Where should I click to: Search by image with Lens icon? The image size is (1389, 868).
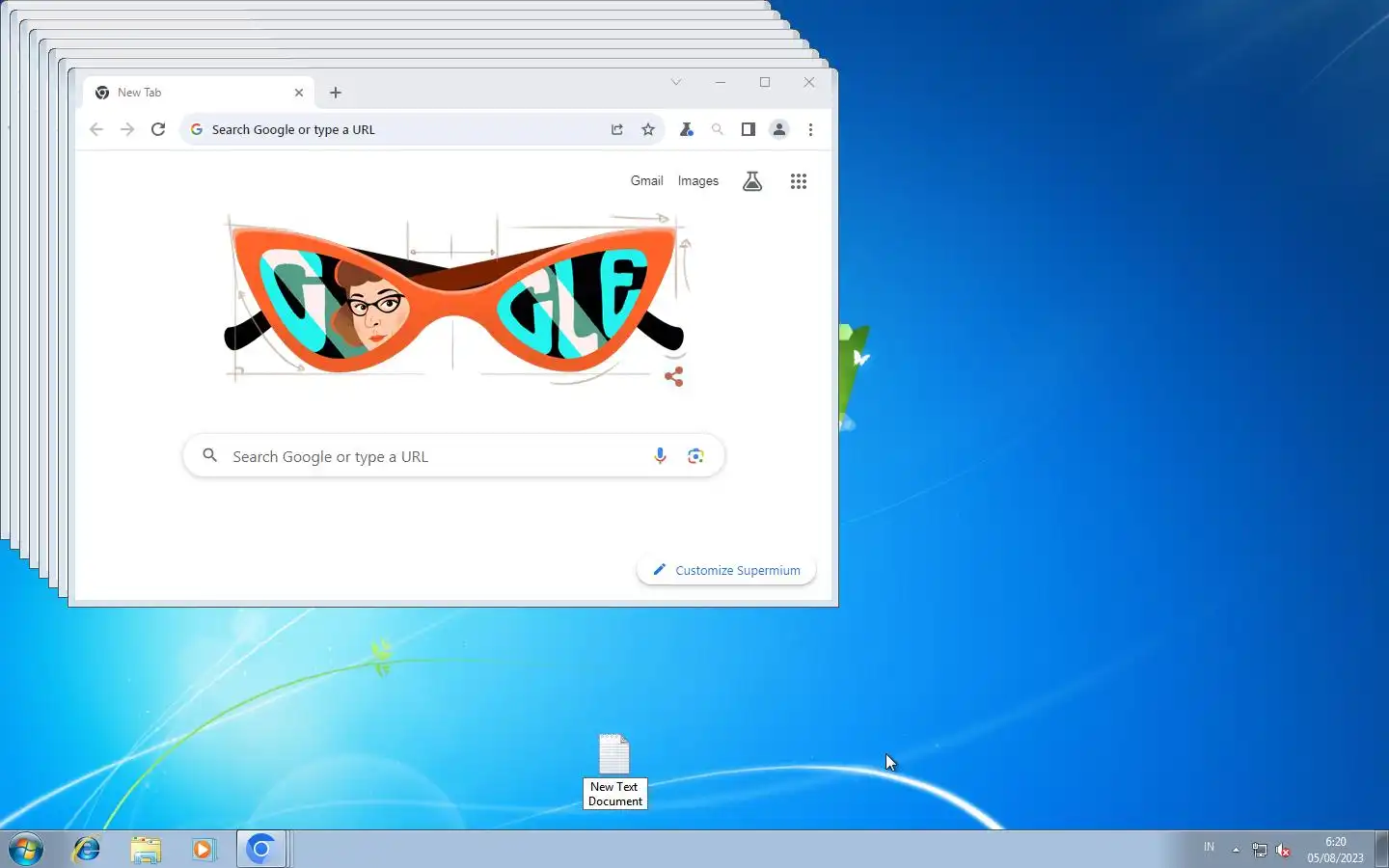point(695,456)
